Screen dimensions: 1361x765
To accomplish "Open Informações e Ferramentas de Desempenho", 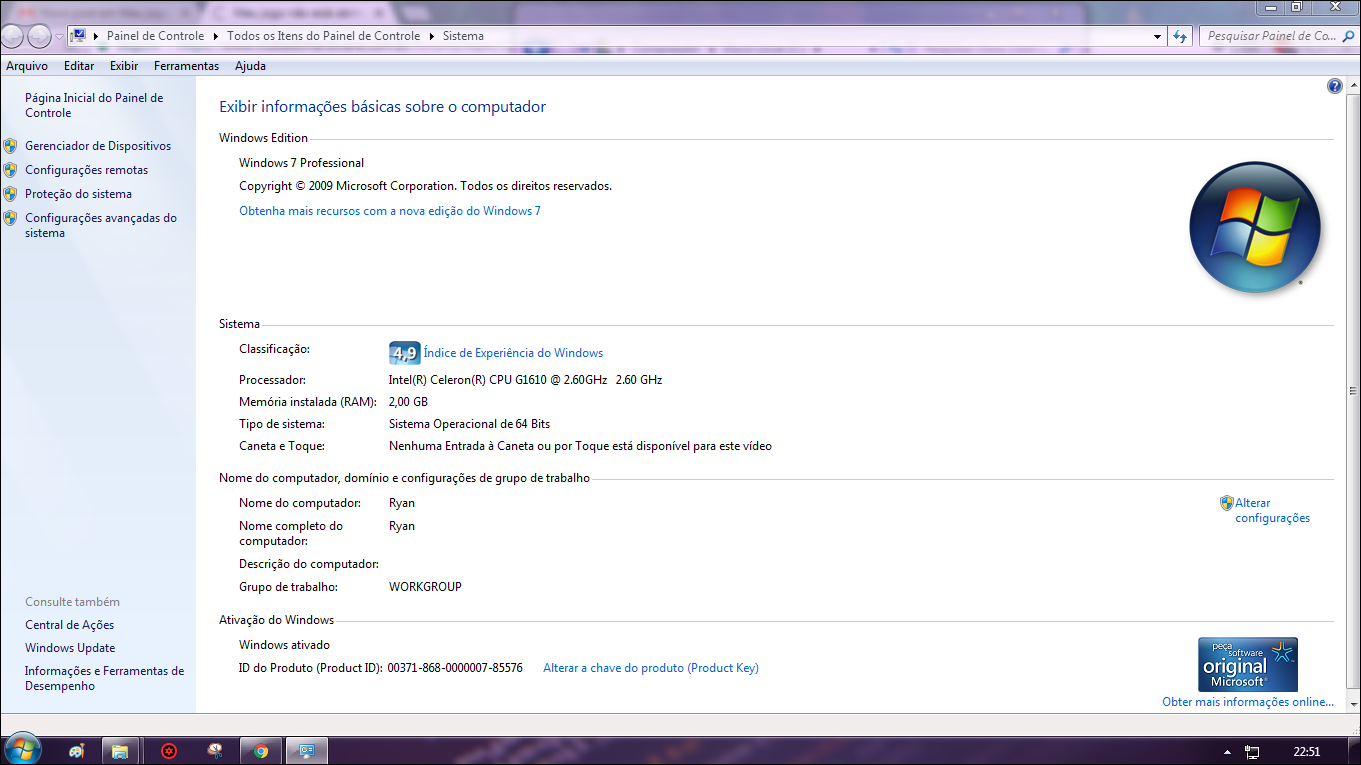I will click(x=104, y=679).
